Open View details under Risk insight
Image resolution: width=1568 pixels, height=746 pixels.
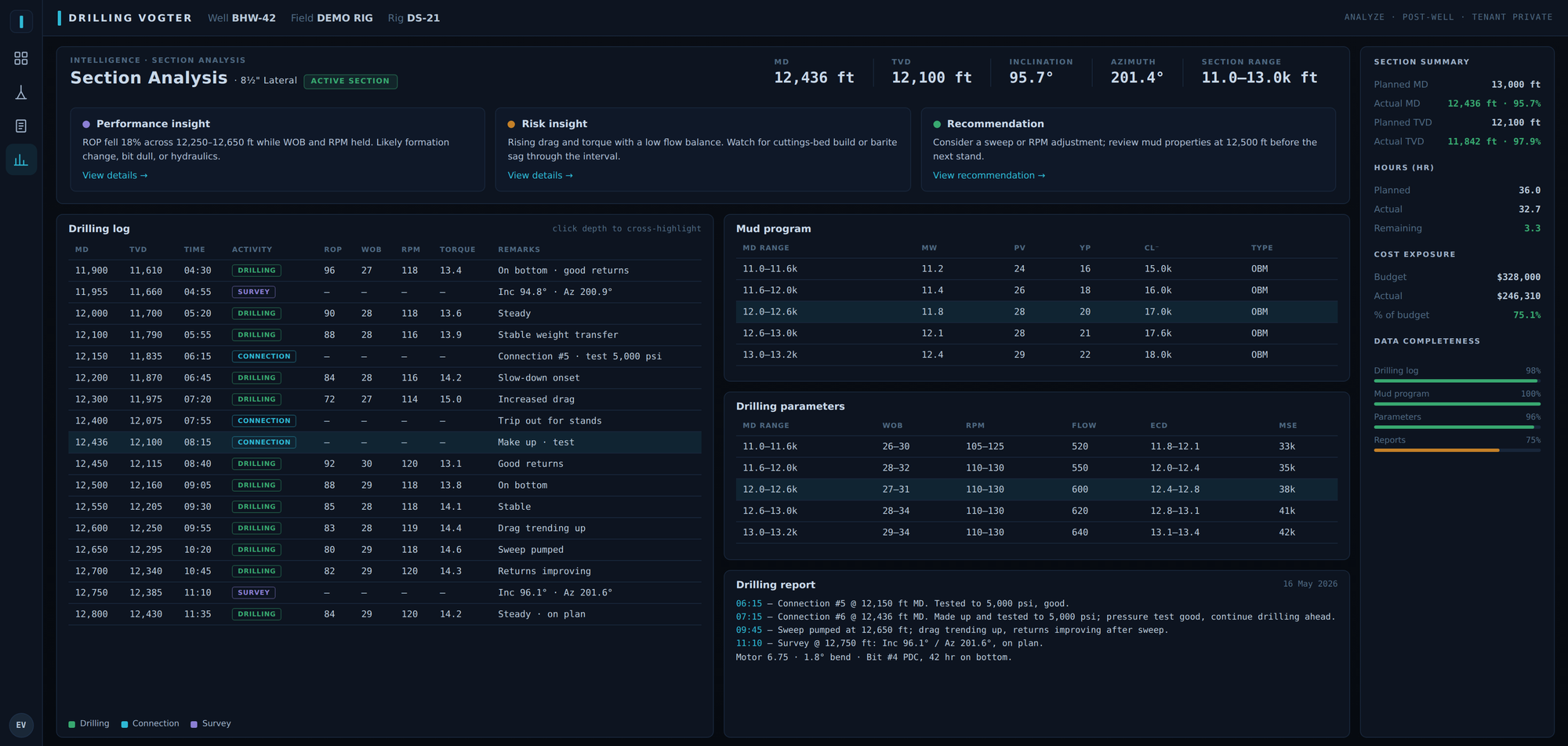540,176
